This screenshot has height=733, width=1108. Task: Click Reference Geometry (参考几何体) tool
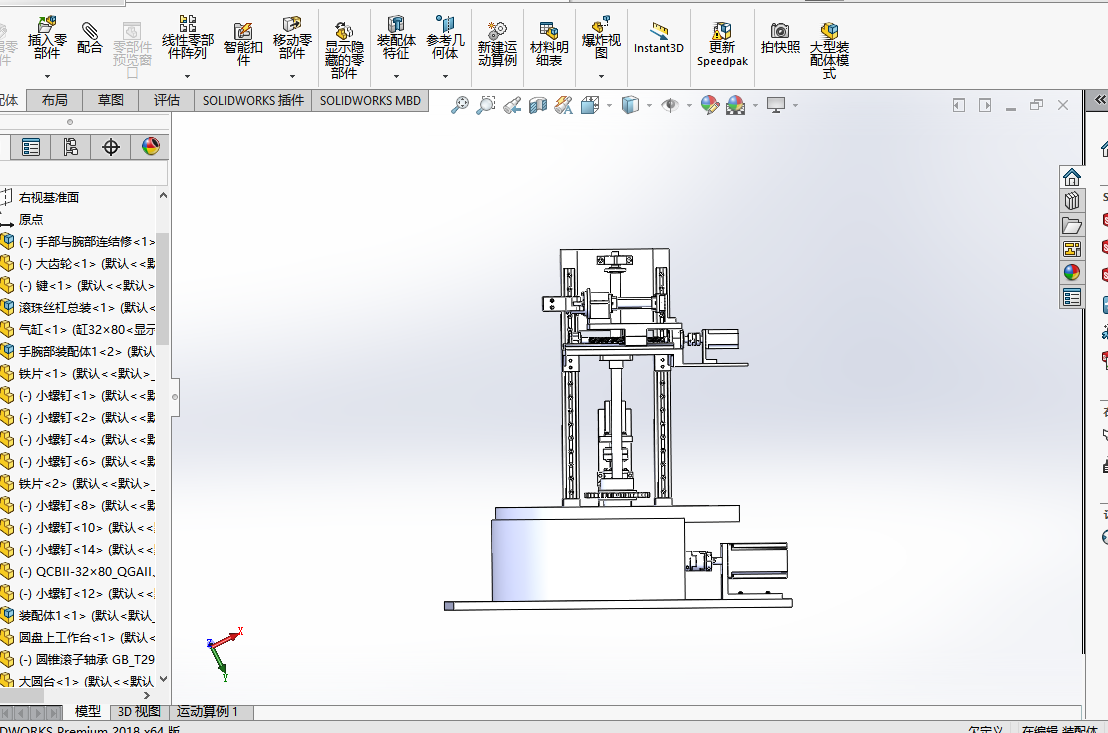click(445, 38)
